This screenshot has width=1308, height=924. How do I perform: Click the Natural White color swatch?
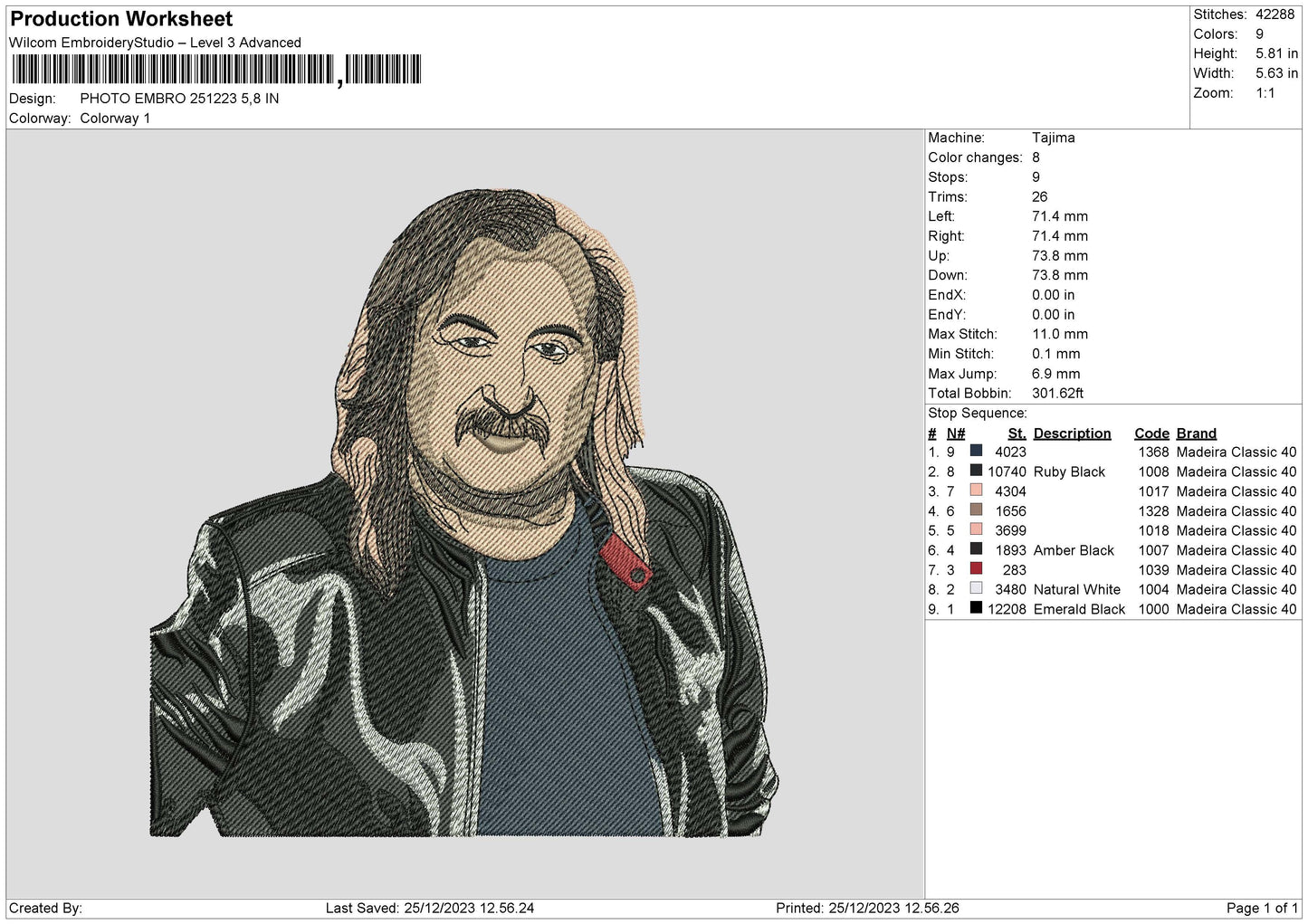click(976, 588)
